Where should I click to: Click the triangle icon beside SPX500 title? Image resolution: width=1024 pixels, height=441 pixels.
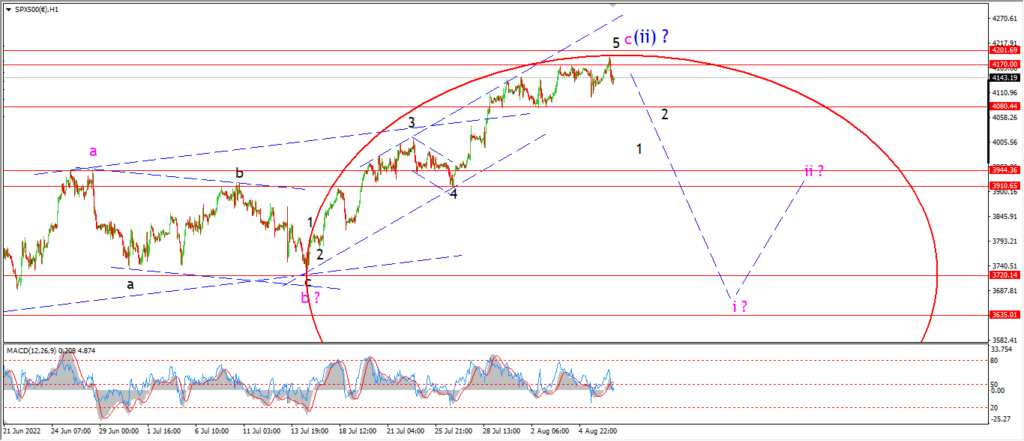(x=9, y=10)
